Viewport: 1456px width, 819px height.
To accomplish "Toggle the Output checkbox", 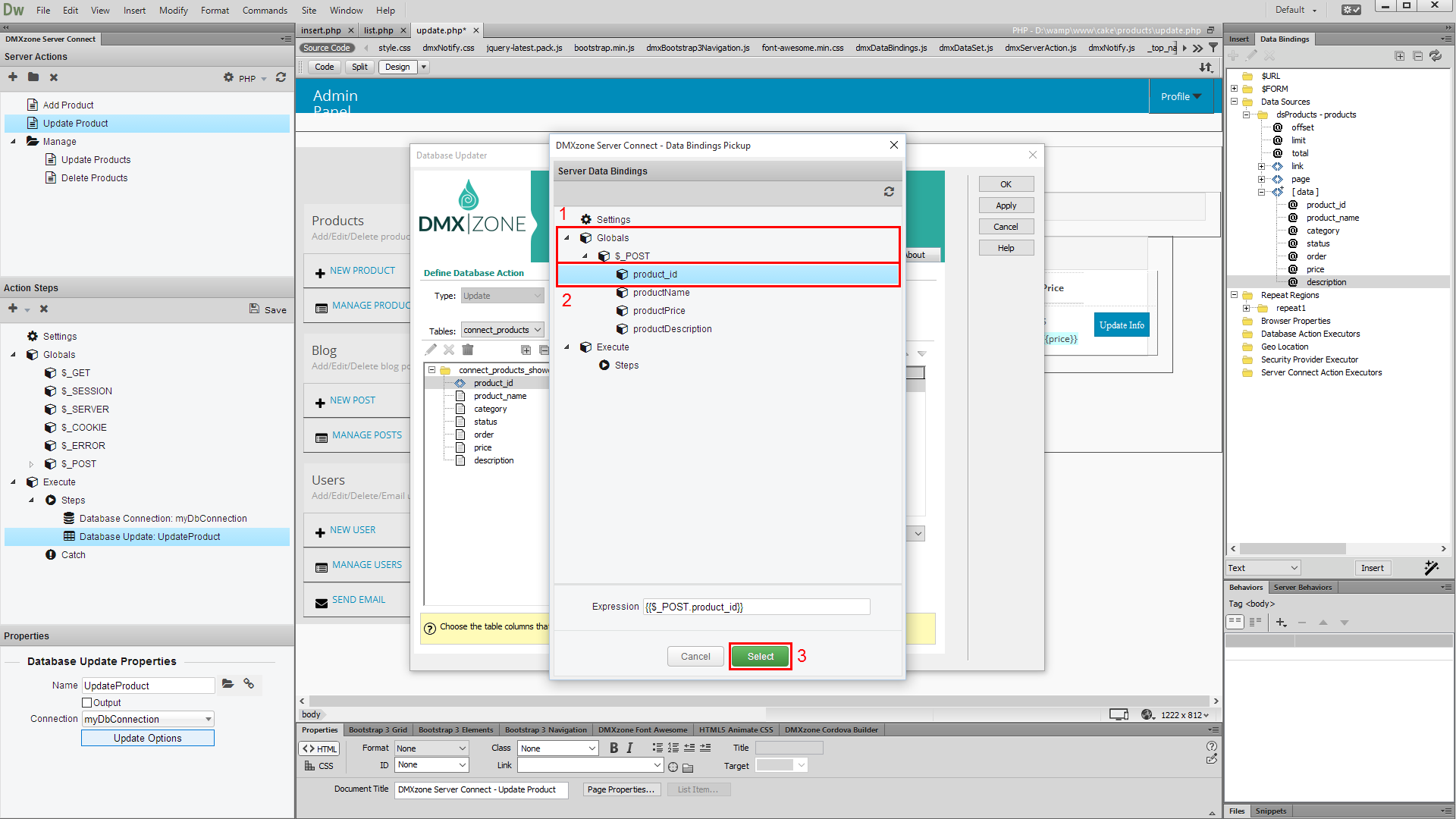I will (87, 703).
